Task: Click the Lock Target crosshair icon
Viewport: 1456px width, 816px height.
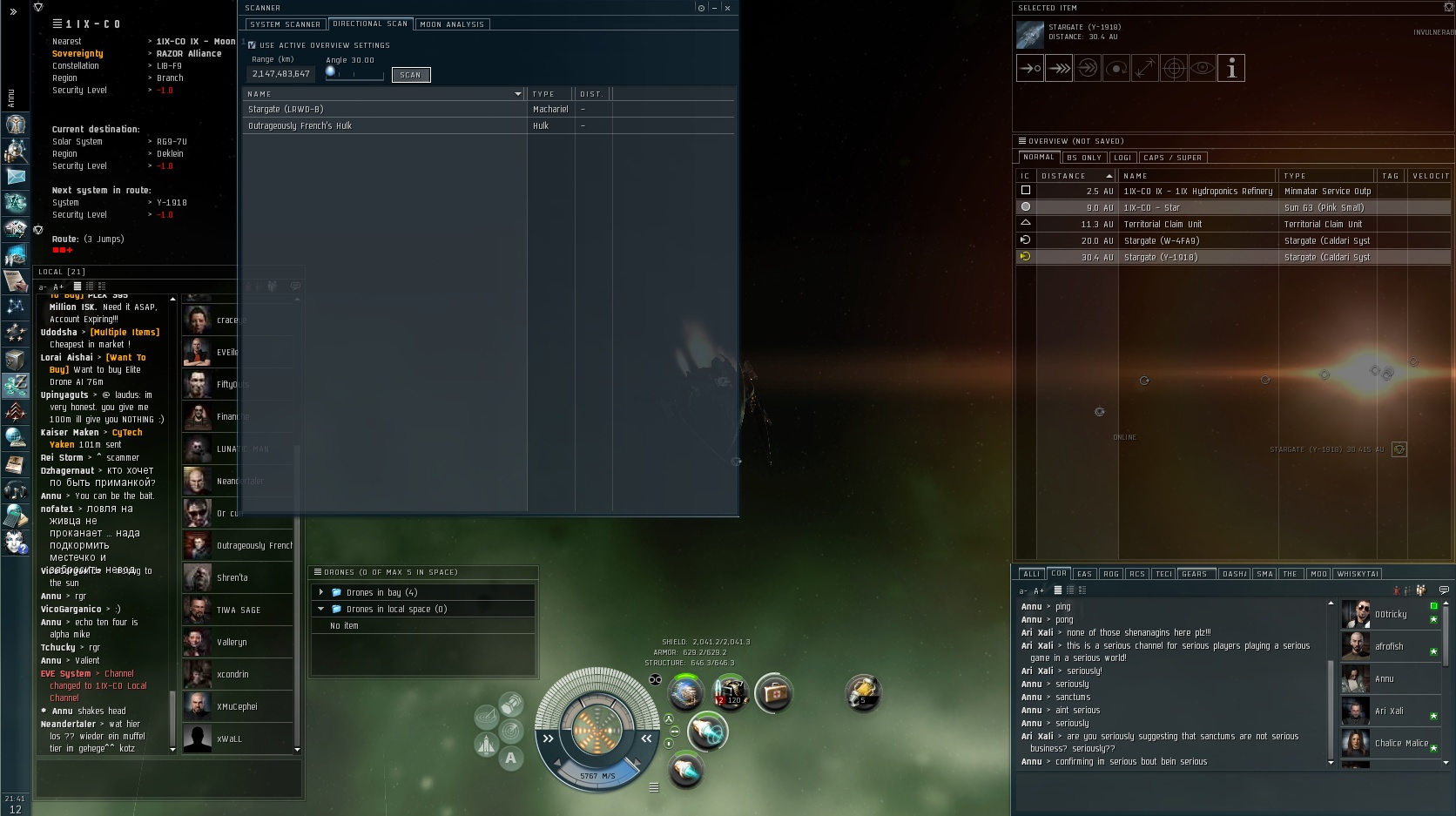Action: [1174, 68]
